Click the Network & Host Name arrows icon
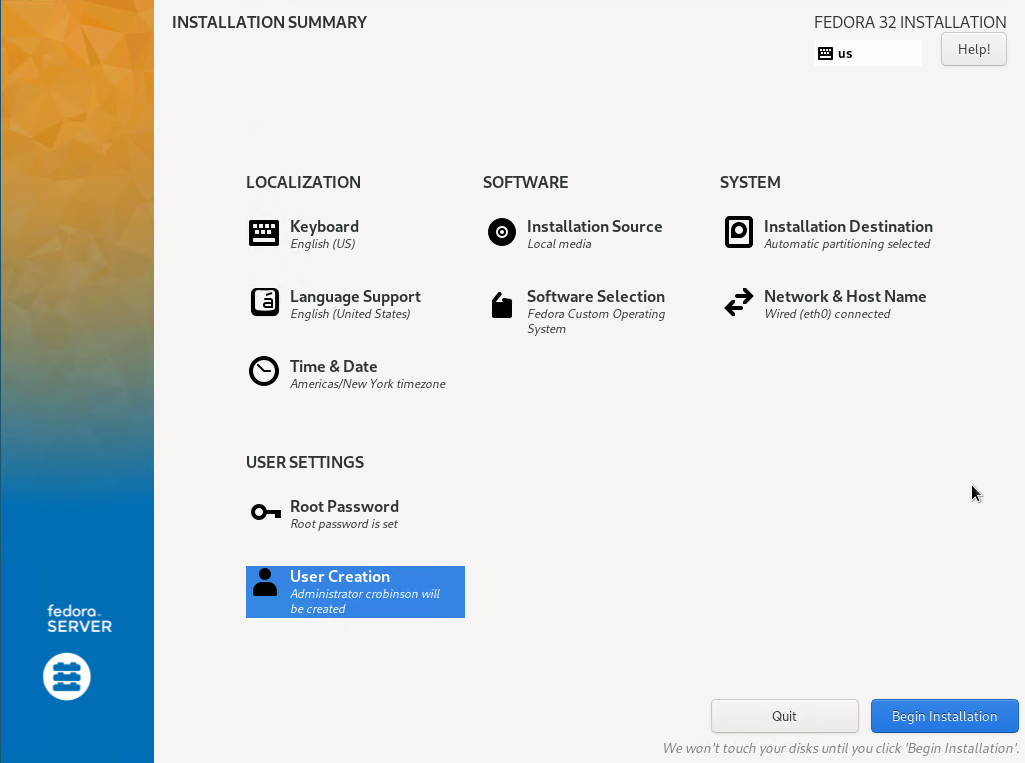1025x763 pixels. click(x=739, y=302)
